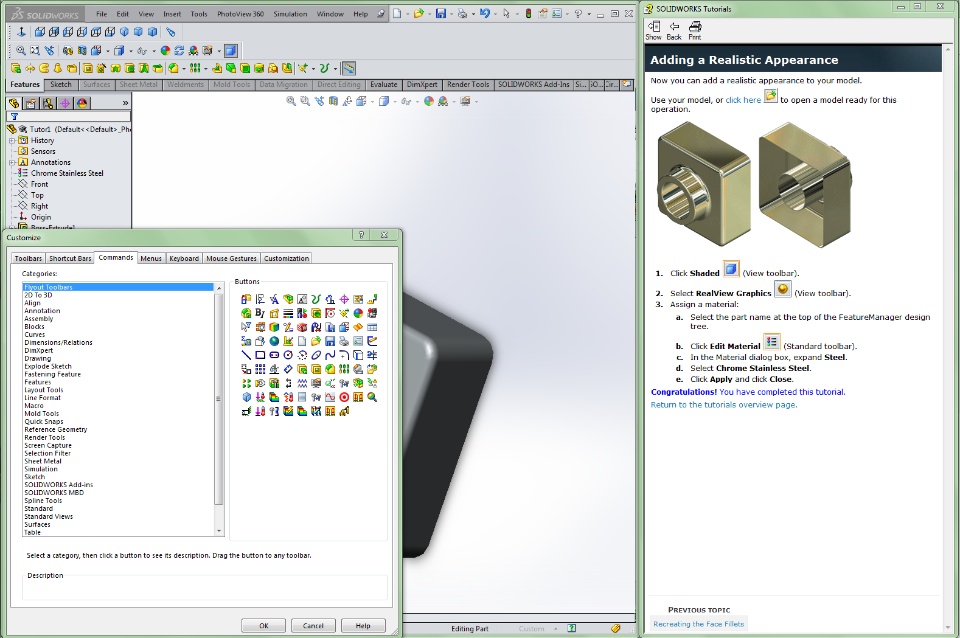Click Zoom to Fit in heads-up view toolbar
Viewport: 960px width, 638px height.
coord(291,102)
